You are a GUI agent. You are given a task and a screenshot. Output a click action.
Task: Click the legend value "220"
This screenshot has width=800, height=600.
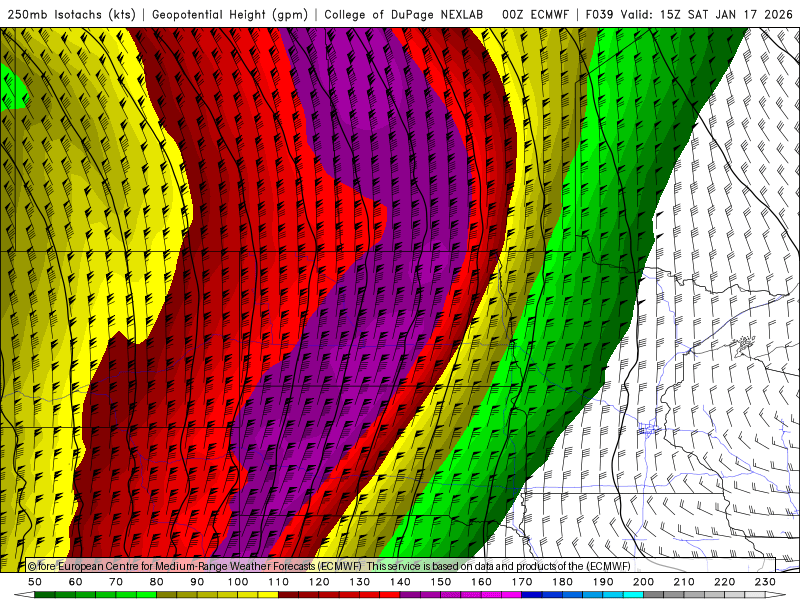click(724, 582)
